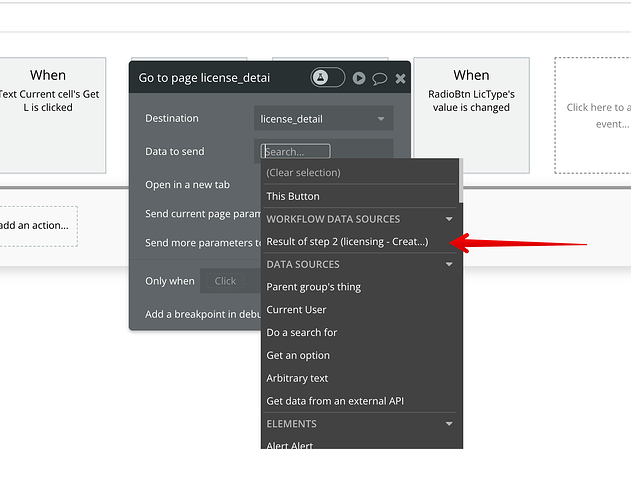
Task: Click the Data to send label
Action: (175, 151)
